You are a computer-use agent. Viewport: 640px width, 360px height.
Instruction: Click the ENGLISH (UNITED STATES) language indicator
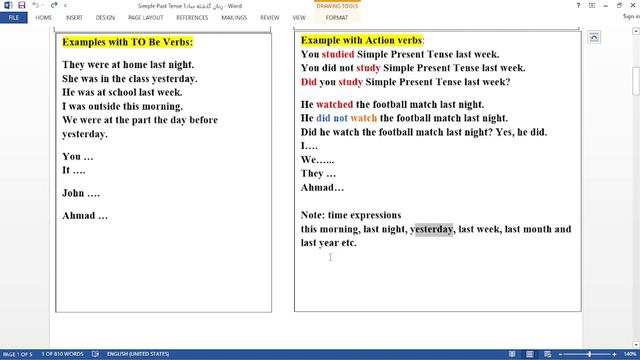click(x=138, y=354)
